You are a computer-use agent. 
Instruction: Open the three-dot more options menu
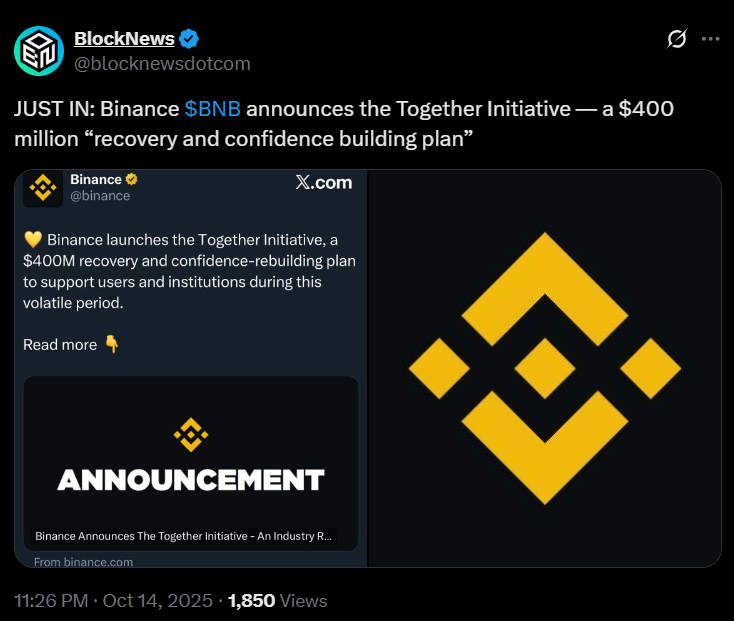pos(710,39)
